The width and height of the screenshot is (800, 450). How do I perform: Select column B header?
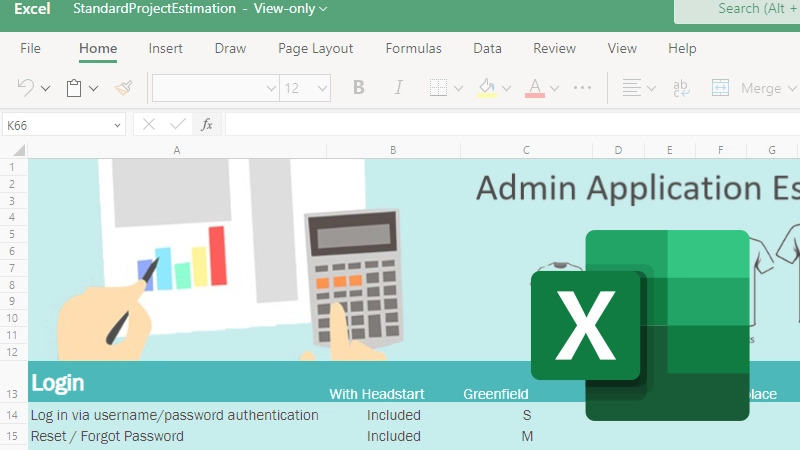pos(393,150)
